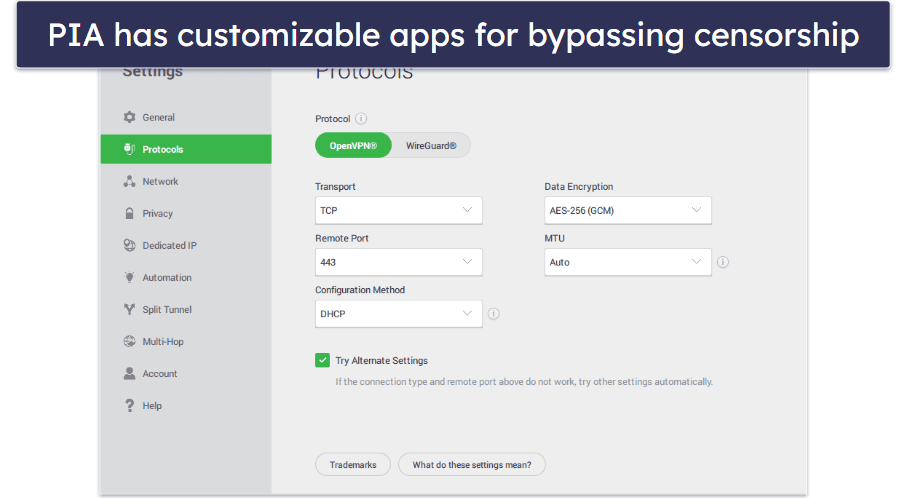906x498 pixels.
Task: Click the Network nodes icon
Action: coord(129,181)
